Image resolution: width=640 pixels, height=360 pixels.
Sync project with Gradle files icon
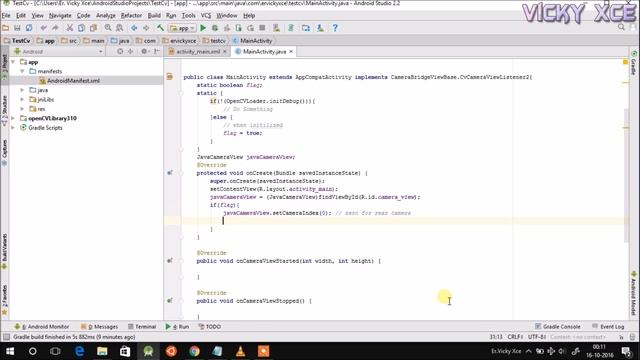coord(291,28)
